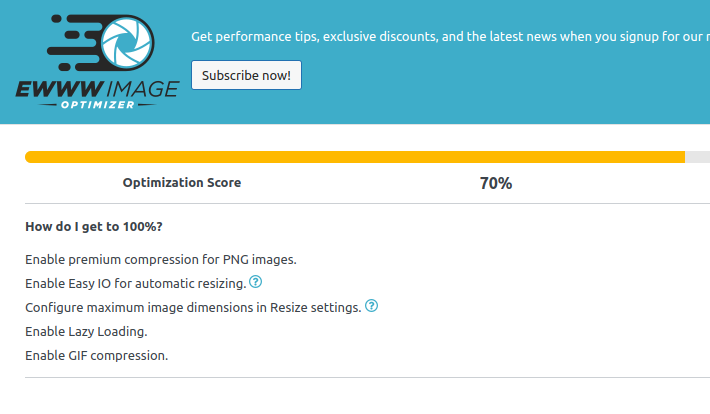Viewport: 710px width, 414px height.
Task: Click the newsletter performance tips banner text
Action: pos(450,37)
